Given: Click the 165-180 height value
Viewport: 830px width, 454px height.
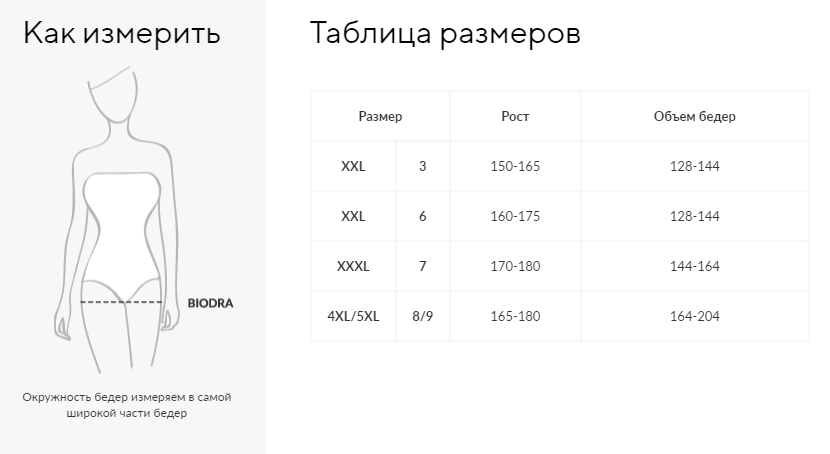Looking at the screenshot, I should click(x=515, y=316).
